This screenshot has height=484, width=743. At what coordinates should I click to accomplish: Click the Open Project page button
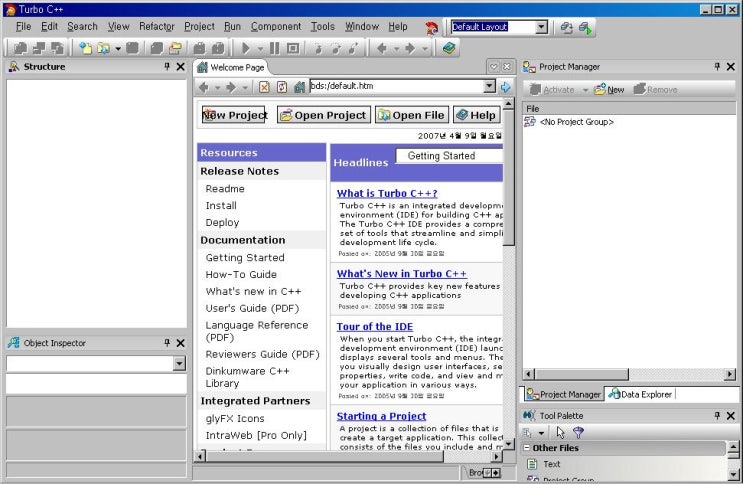(x=324, y=115)
